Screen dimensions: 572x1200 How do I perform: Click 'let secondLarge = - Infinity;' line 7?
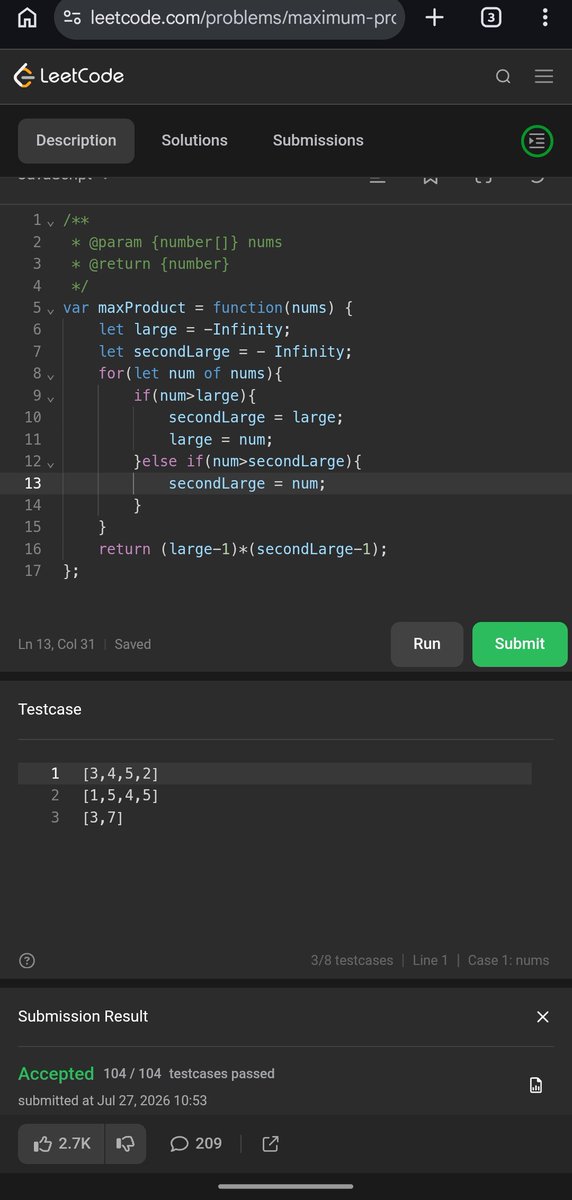tap(225, 351)
